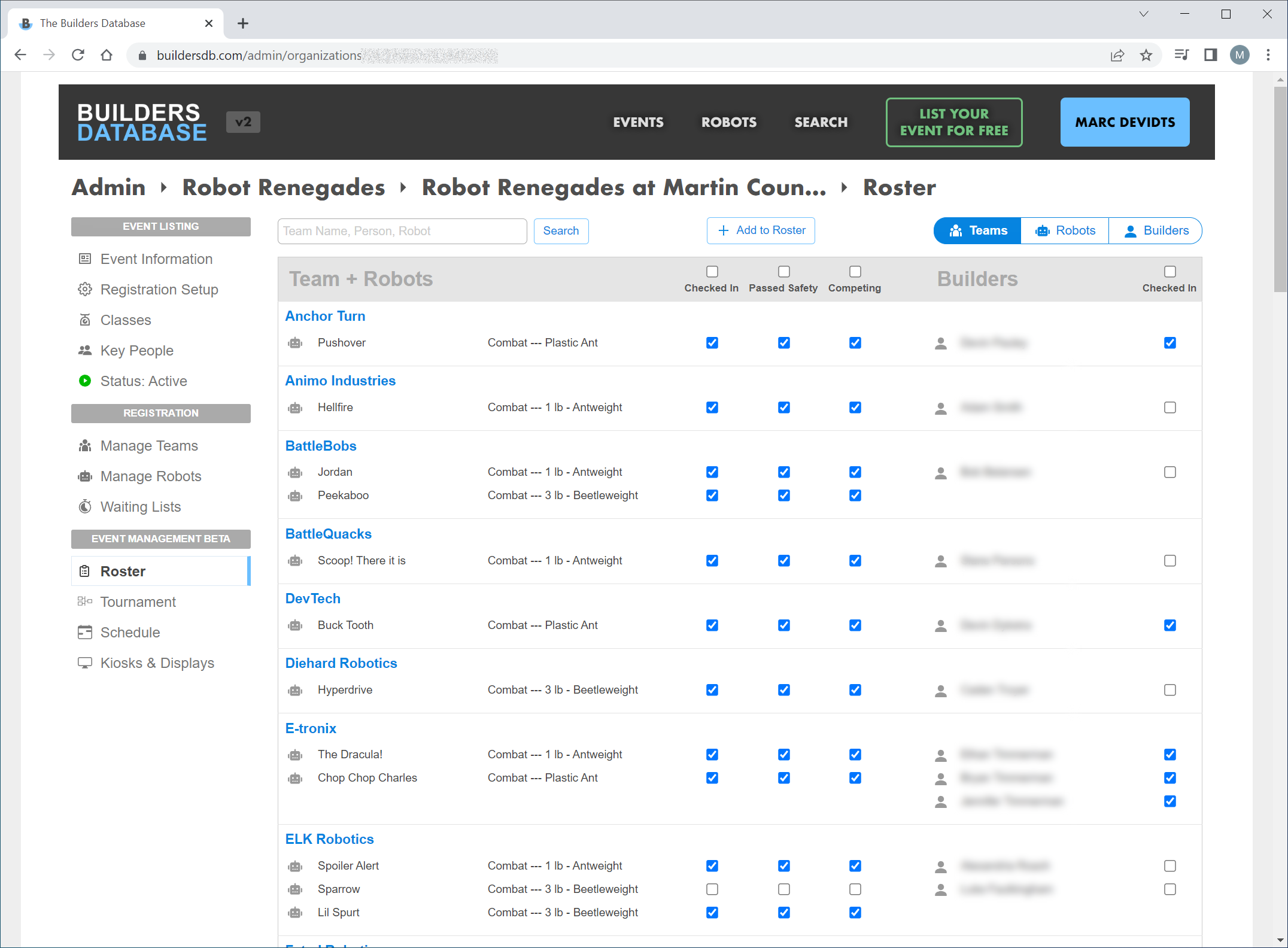Click List Your Event For Free button
This screenshot has width=1288, height=948.
pyautogui.click(x=954, y=122)
